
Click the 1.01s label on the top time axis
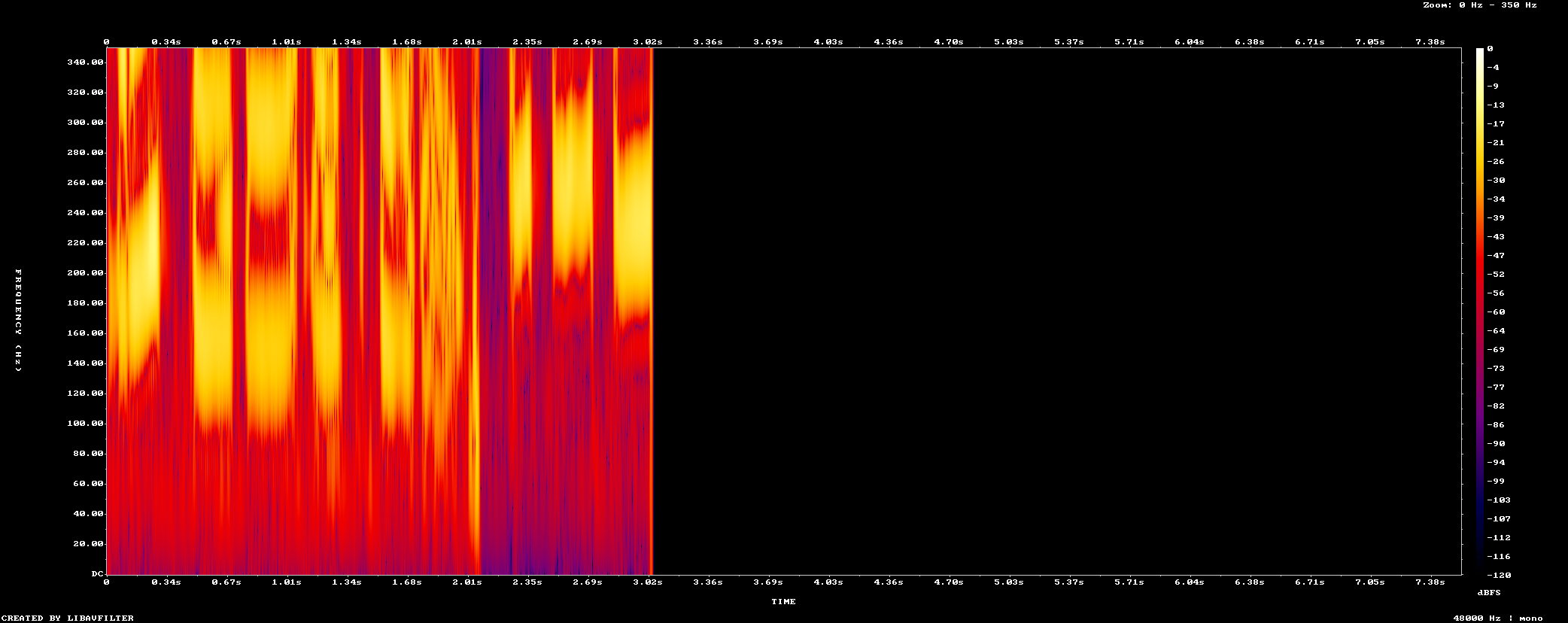point(287,42)
